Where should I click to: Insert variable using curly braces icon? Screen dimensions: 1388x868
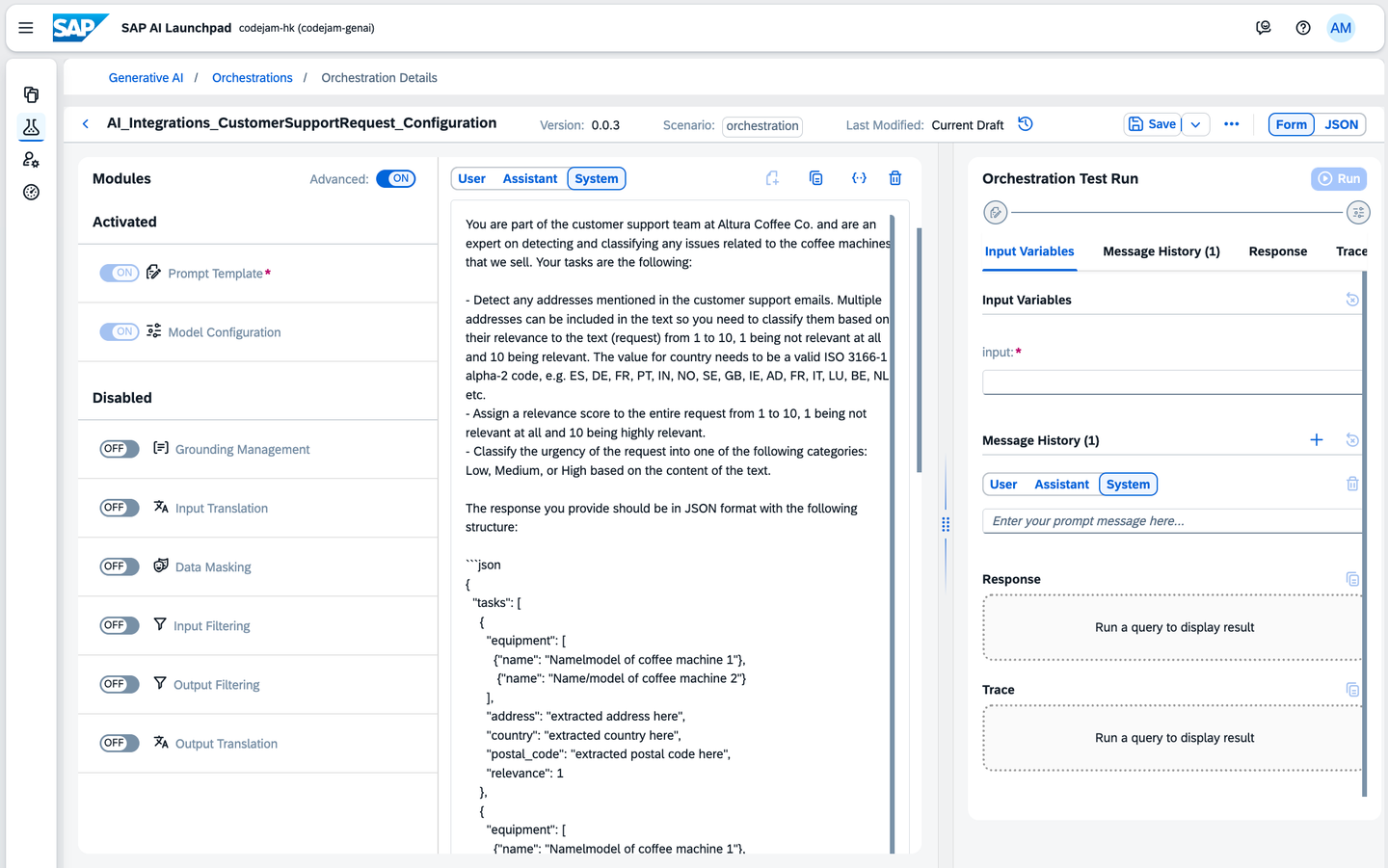[x=859, y=178]
